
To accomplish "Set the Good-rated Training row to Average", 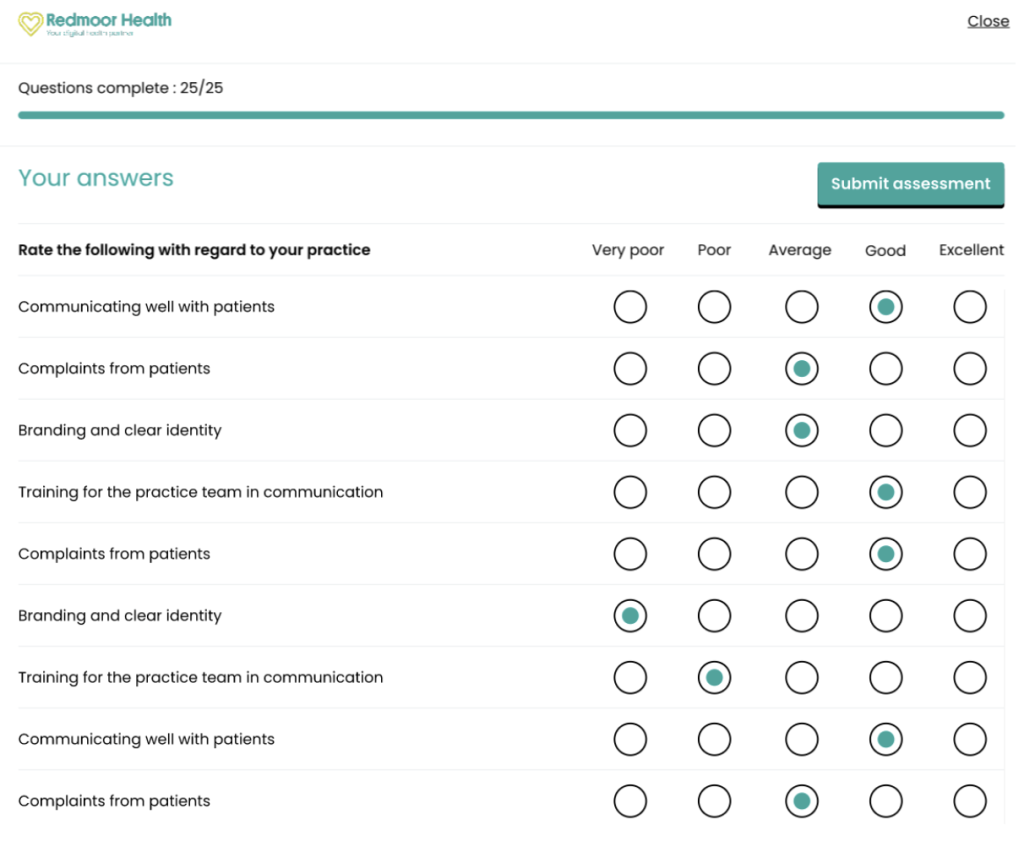I will (x=801, y=492).
